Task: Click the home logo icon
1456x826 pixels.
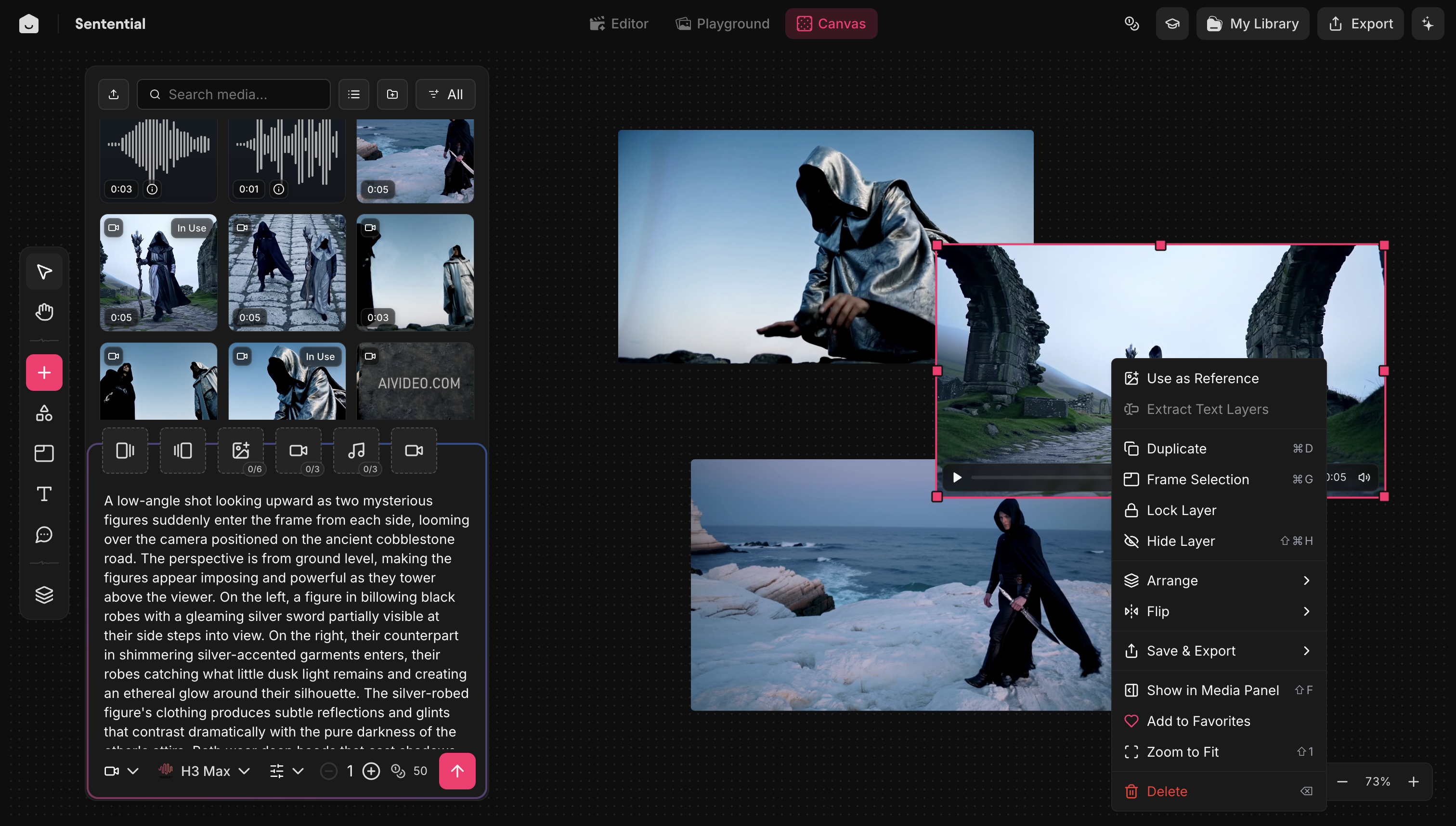Action: coord(28,23)
